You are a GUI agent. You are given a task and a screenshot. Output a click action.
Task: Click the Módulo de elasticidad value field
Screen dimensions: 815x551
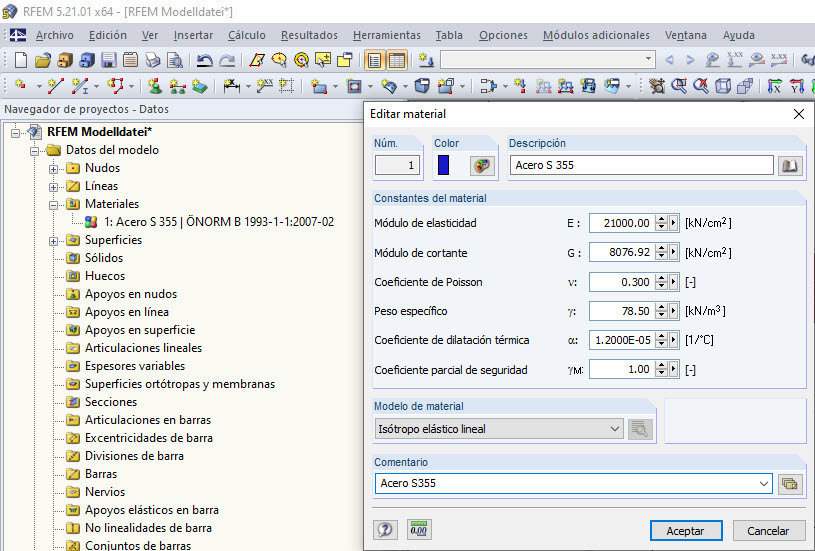[622, 224]
